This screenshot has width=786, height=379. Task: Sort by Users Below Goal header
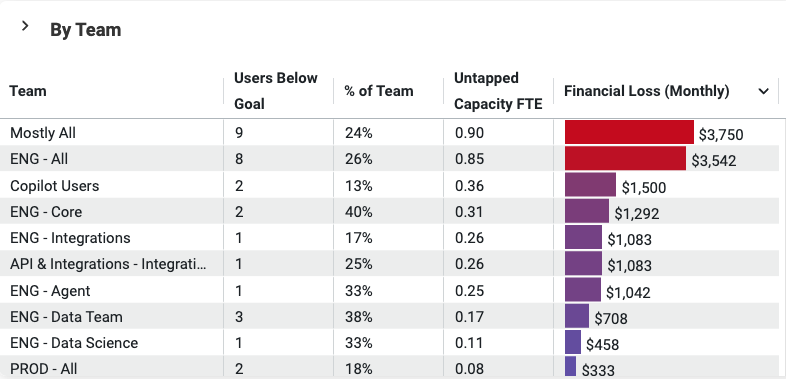(x=276, y=91)
